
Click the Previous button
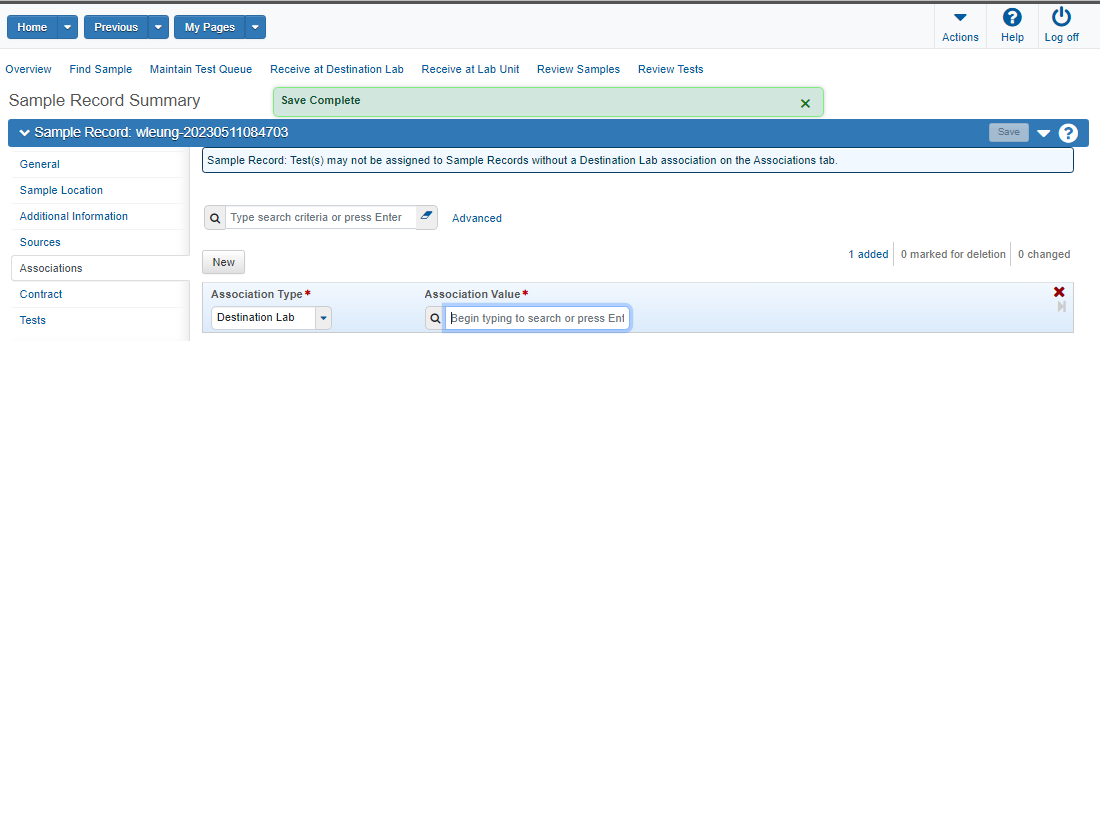pos(116,27)
